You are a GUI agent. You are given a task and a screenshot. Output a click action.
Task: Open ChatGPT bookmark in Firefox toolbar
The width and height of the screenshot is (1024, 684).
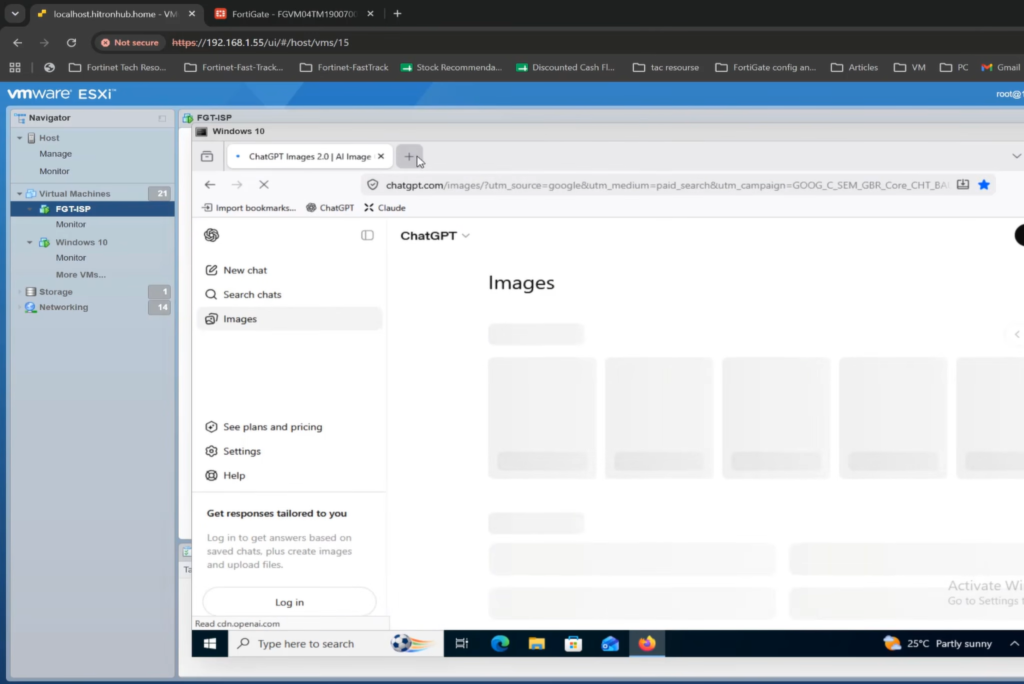click(x=330, y=208)
